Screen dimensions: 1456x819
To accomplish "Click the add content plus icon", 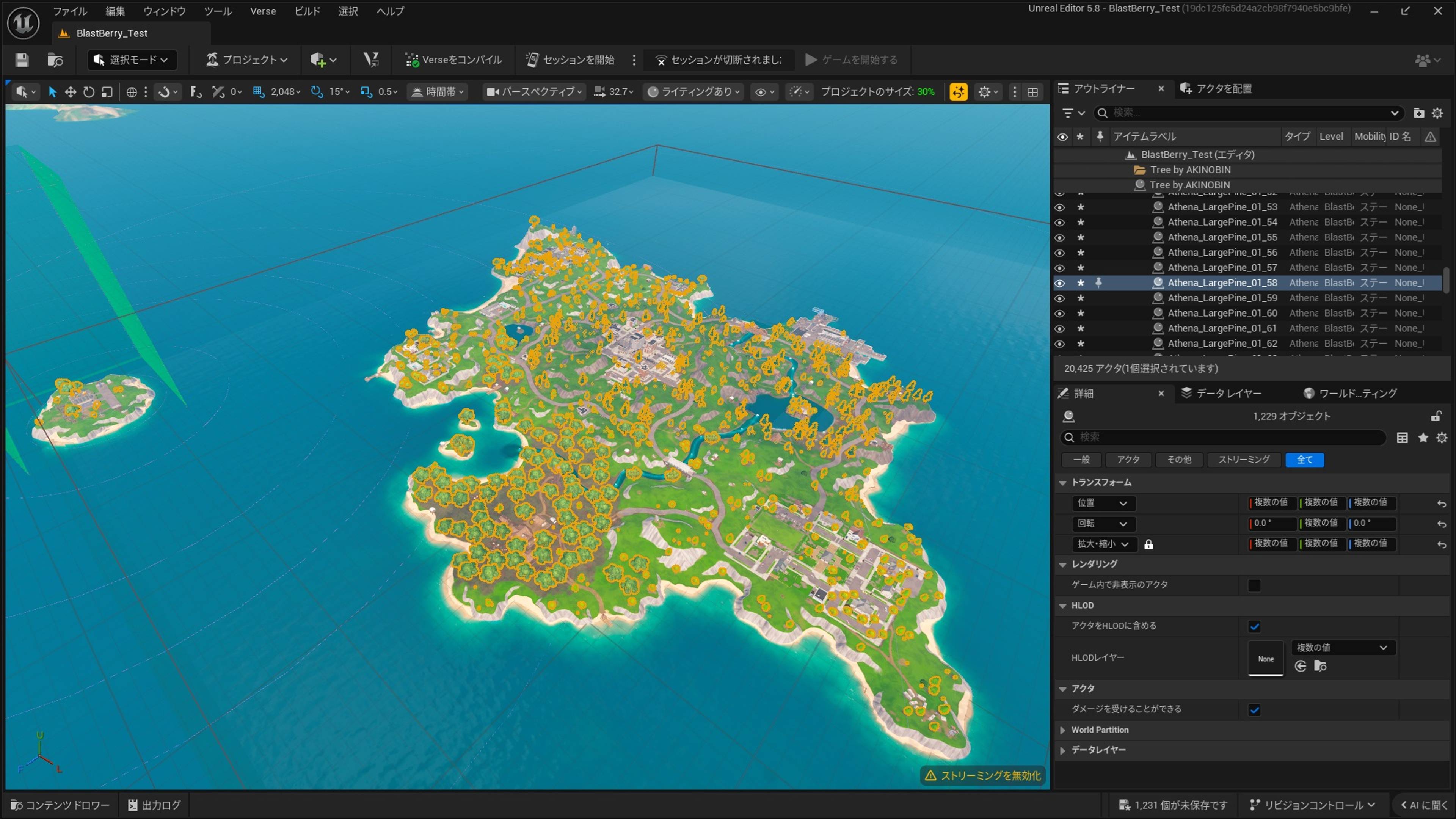I will 323,60.
